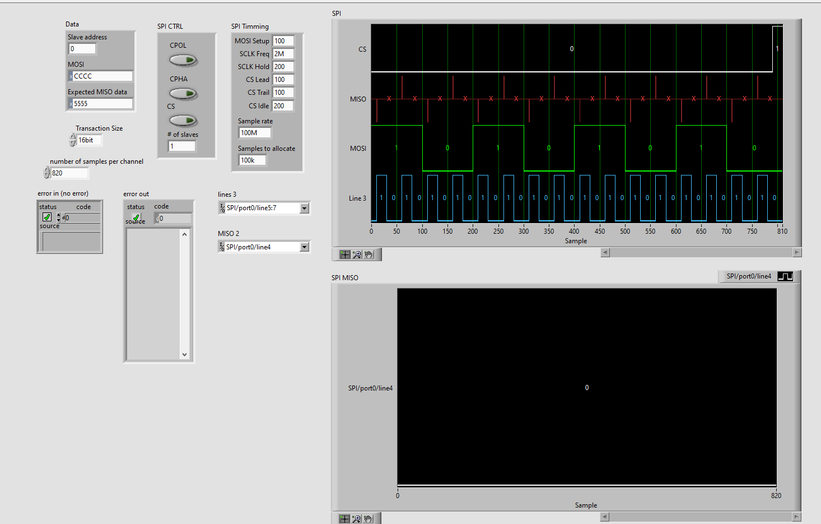Viewport: 821px width, 524px height.
Task: Click MOSI signal label on SPI graph
Action: [358, 148]
